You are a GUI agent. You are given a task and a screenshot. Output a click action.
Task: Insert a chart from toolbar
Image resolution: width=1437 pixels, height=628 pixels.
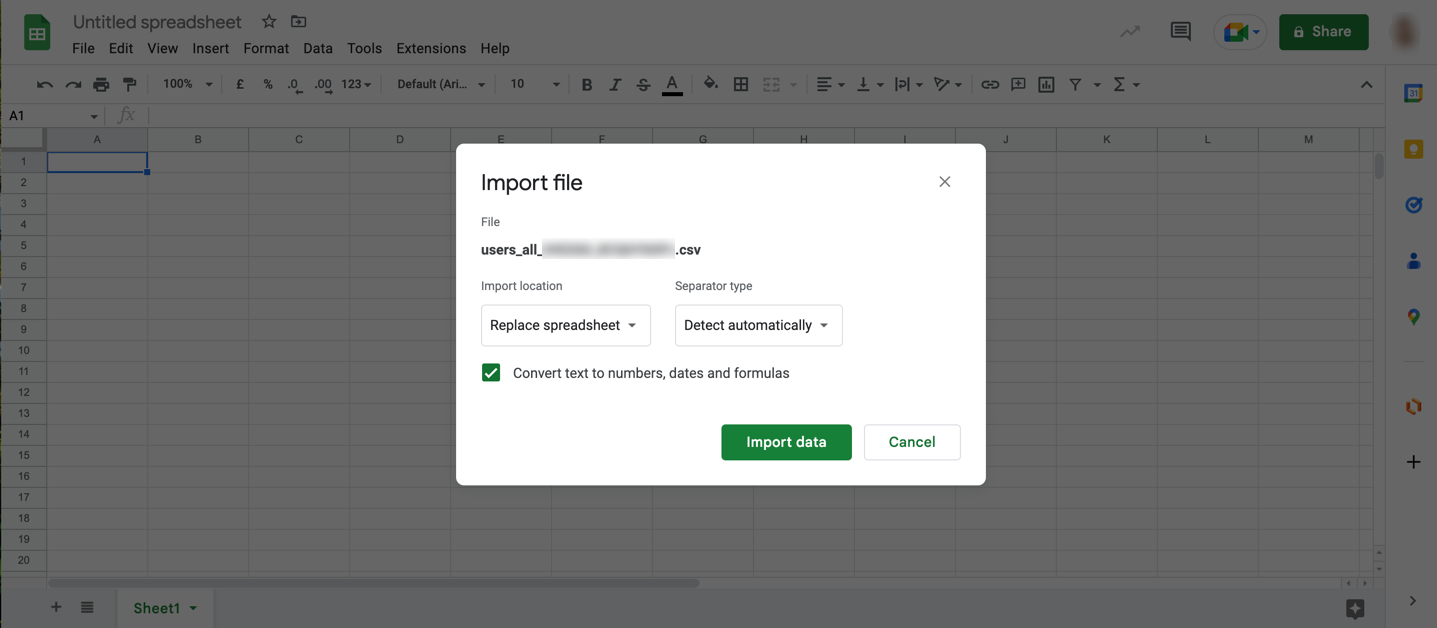point(1046,84)
